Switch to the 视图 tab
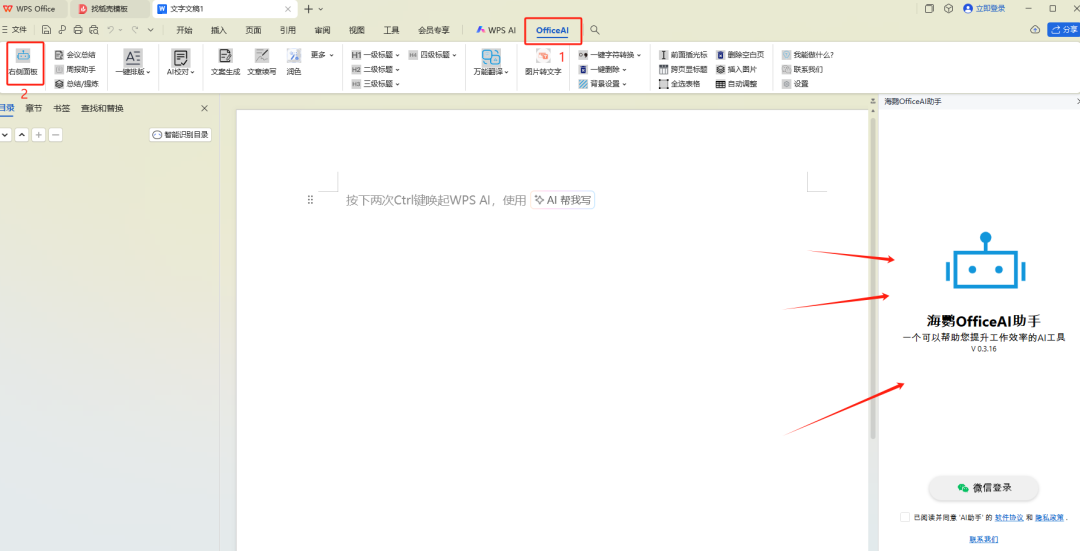 click(357, 30)
